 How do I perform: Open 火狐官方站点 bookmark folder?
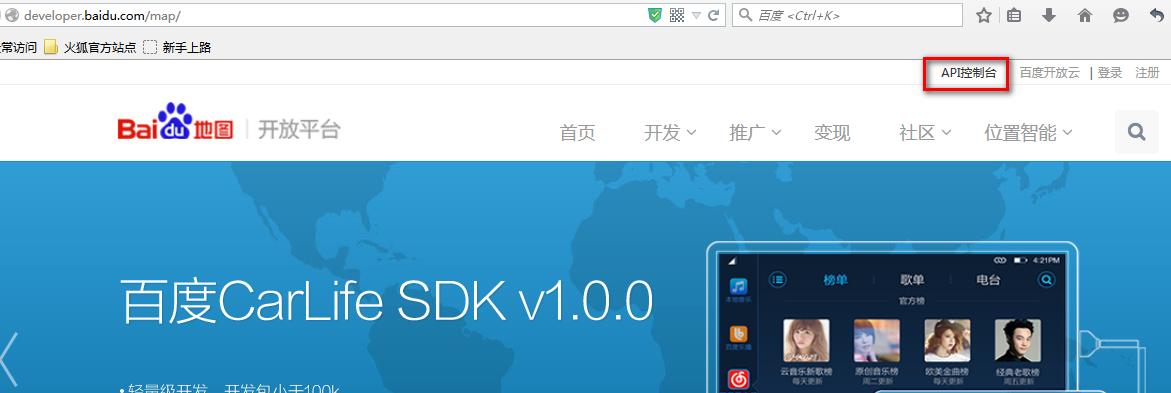click(90, 48)
